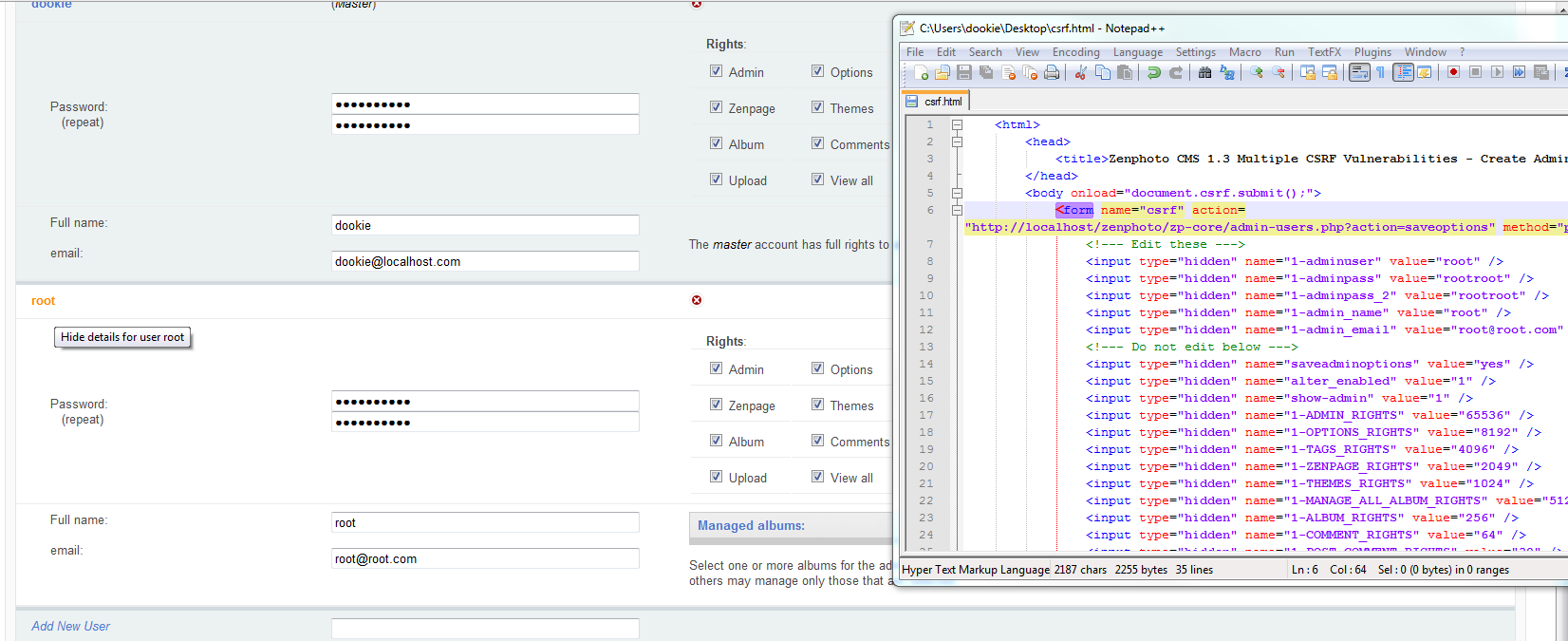Click the Close document toolbar icon

1008,72
